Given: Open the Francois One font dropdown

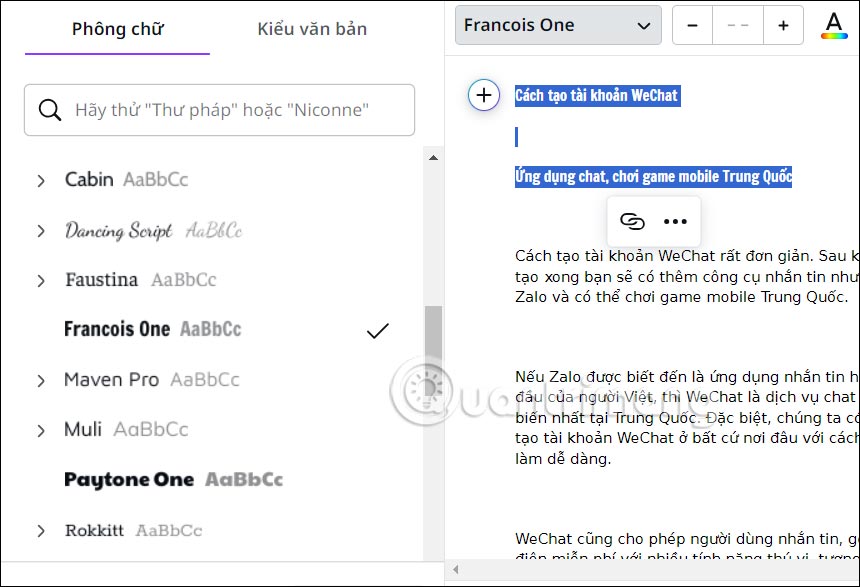Looking at the screenshot, I should click(x=558, y=24).
